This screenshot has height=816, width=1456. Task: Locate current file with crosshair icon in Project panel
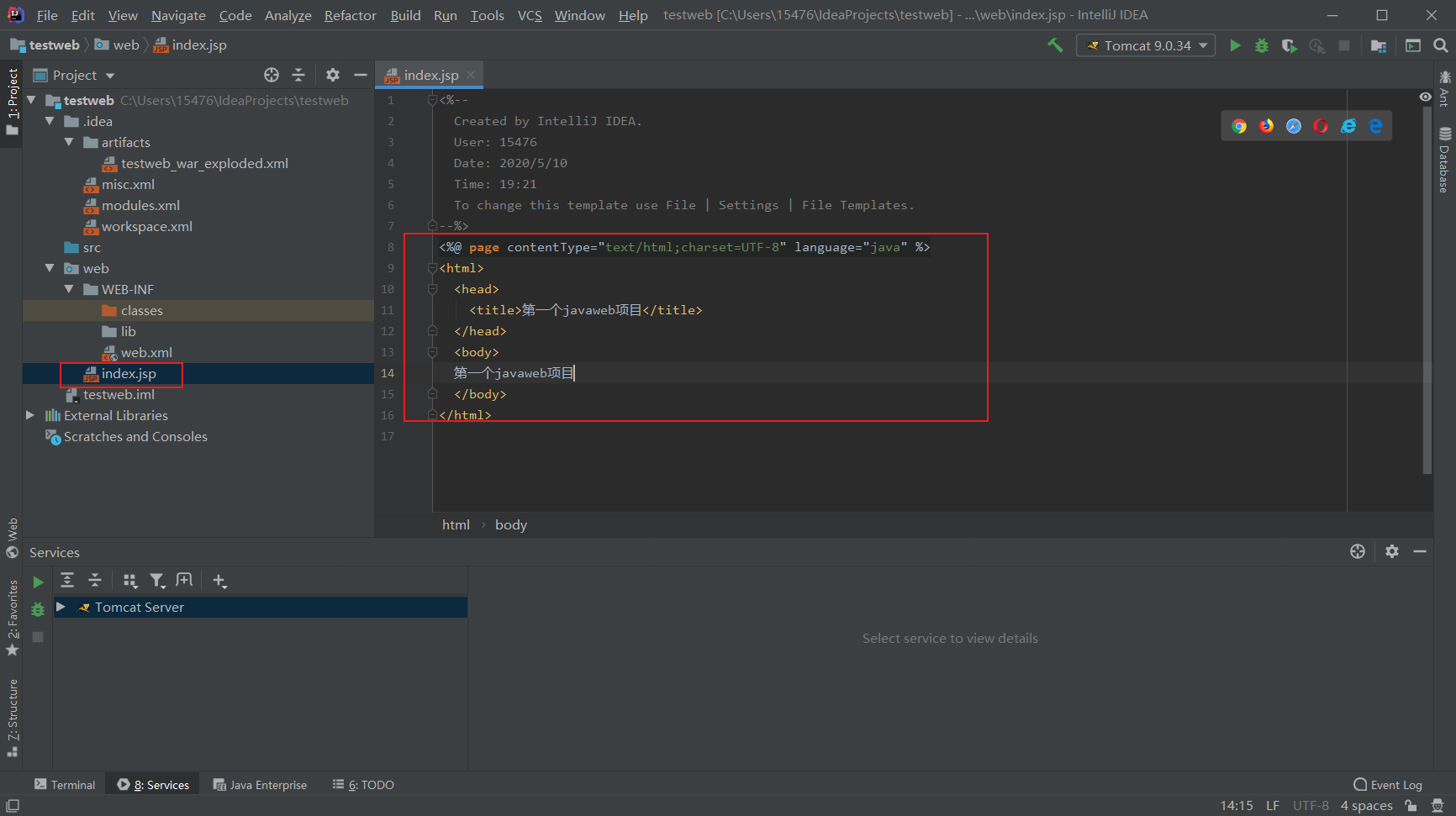[x=272, y=75]
